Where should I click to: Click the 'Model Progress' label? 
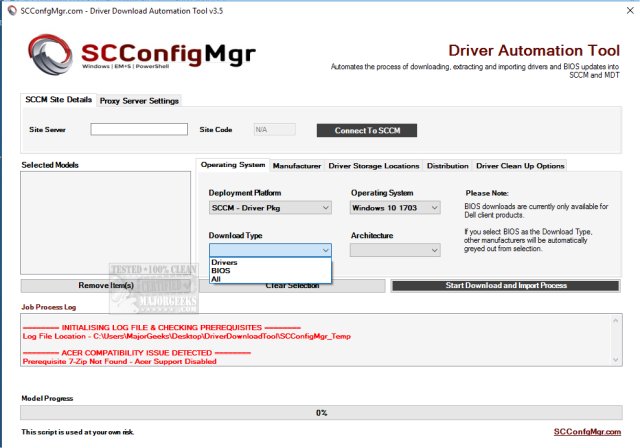(47, 398)
